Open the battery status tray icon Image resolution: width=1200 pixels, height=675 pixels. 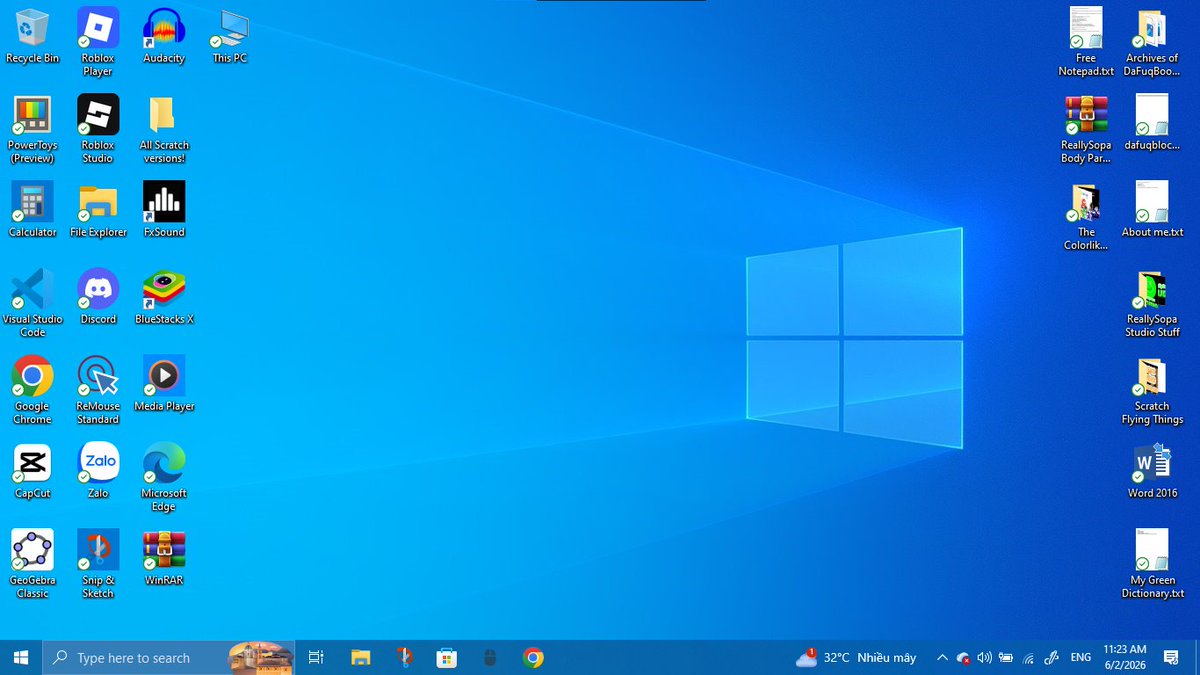(x=1006, y=657)
